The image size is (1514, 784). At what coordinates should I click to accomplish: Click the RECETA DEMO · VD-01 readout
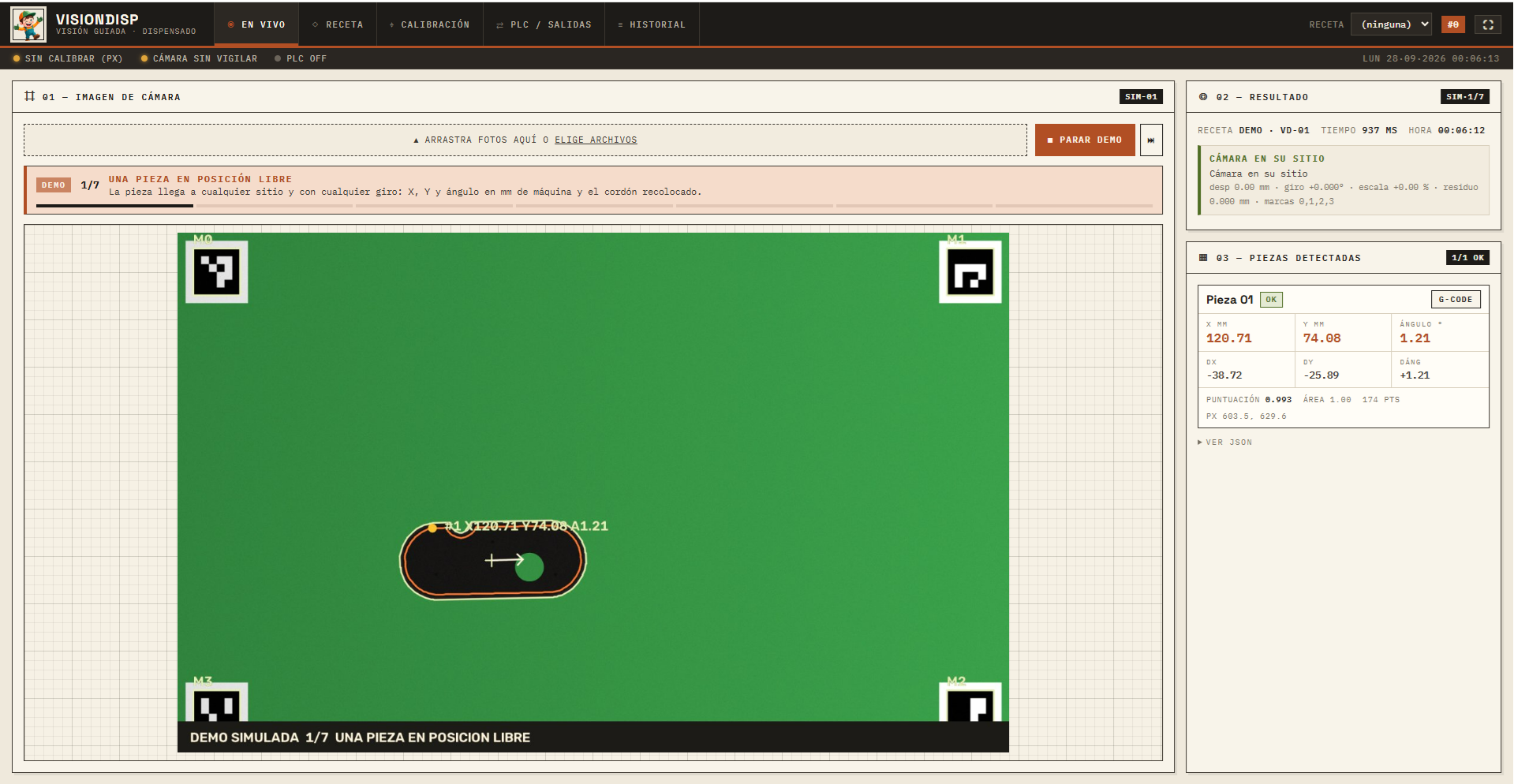(x=1254, y=130)
